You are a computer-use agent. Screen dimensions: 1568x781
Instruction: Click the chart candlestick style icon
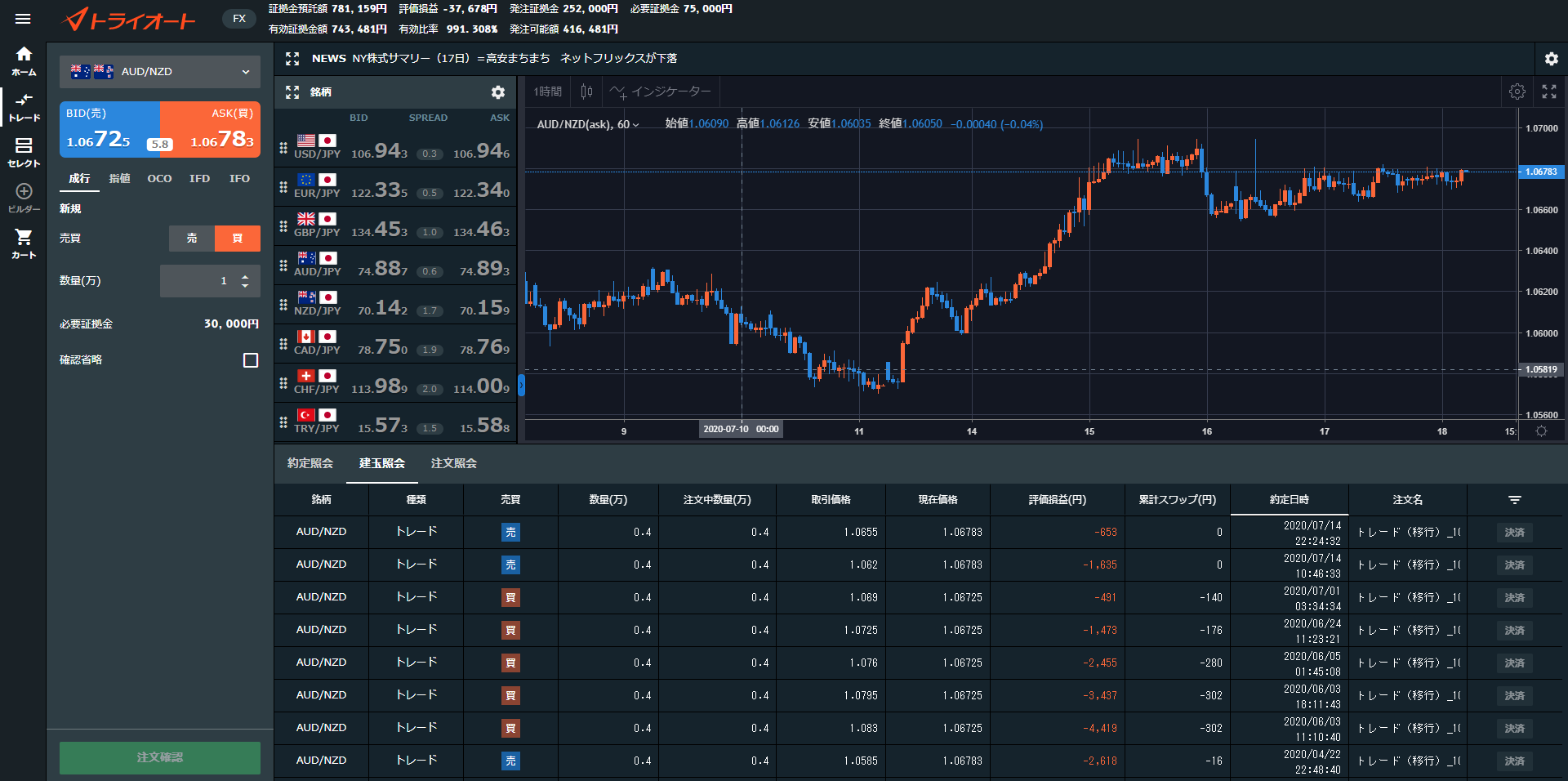586,91
